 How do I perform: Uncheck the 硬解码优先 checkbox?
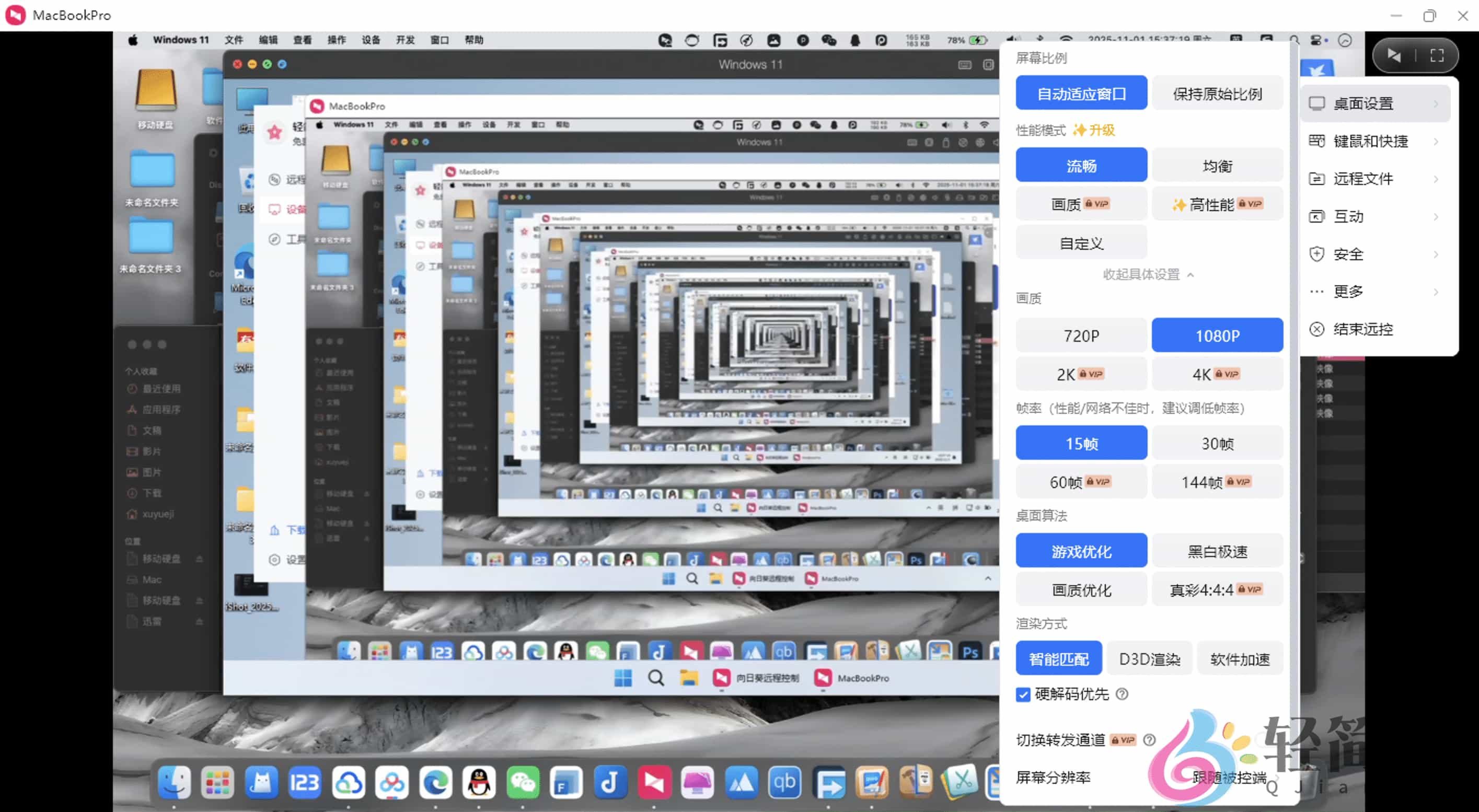point(1023,695)
